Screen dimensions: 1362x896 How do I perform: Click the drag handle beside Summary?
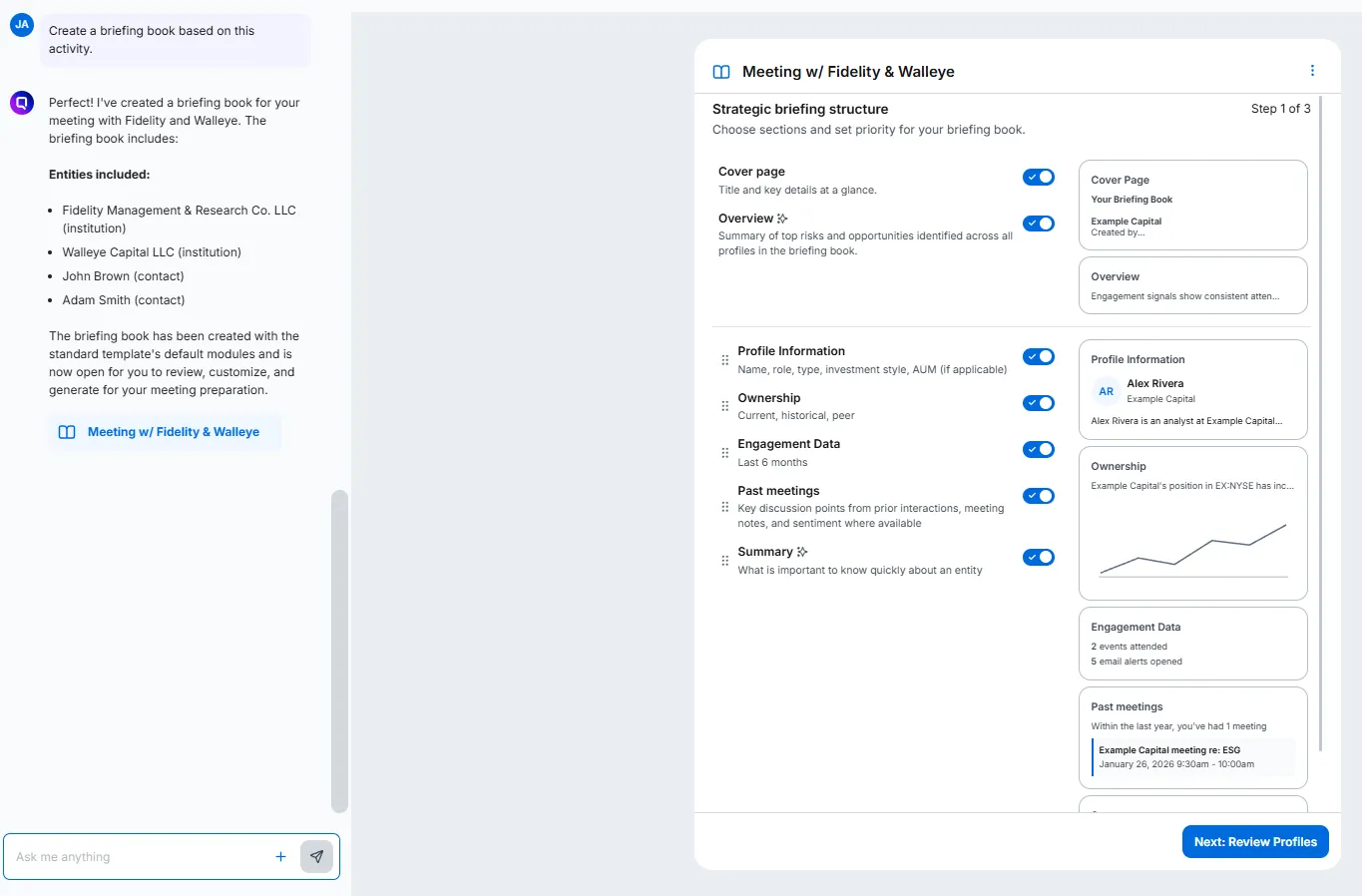[725, 561]
